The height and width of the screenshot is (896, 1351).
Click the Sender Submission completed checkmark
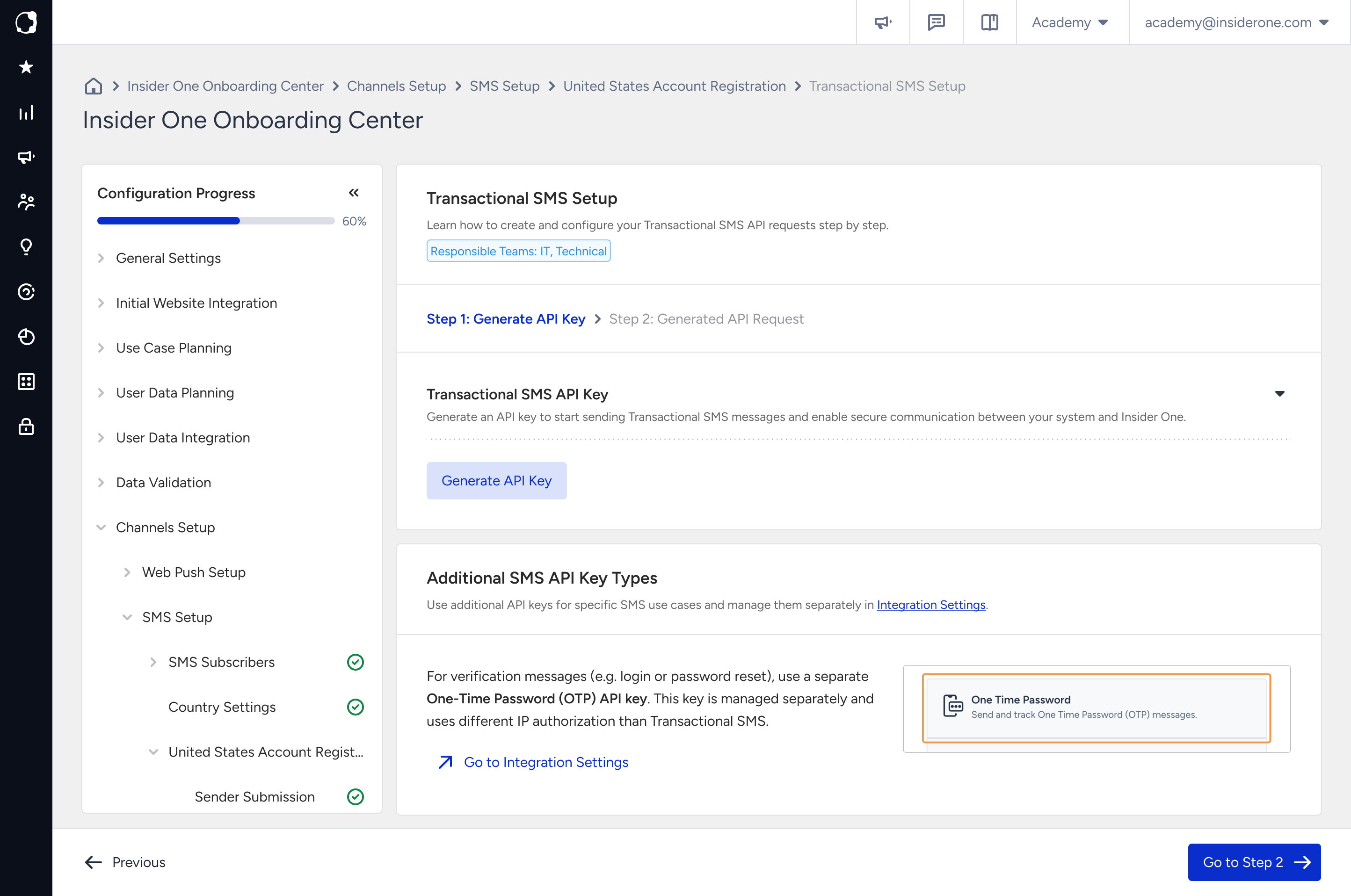point(356,797)
